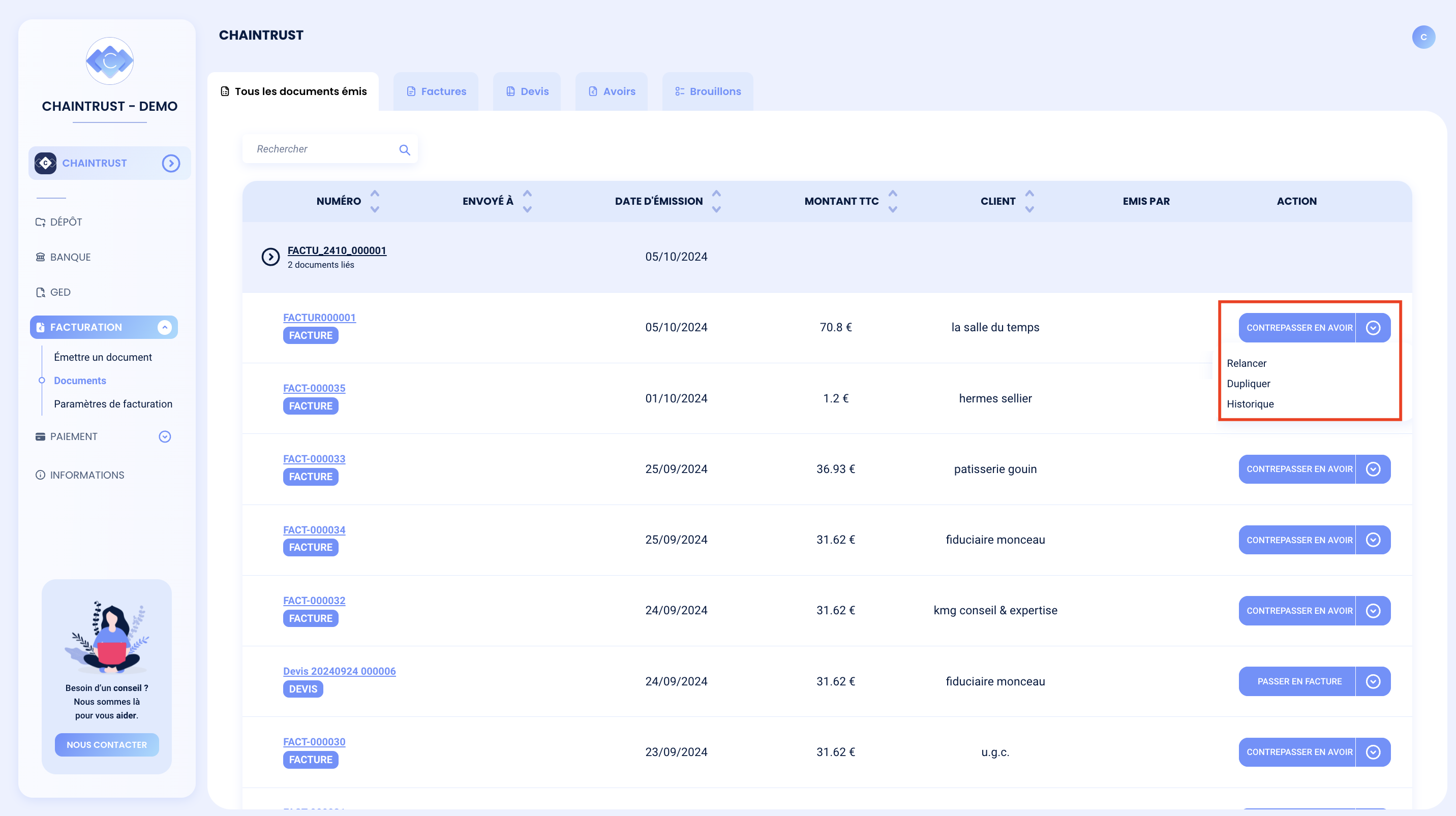Click the Chaintrust logo in the sidebar

[110, 61]
